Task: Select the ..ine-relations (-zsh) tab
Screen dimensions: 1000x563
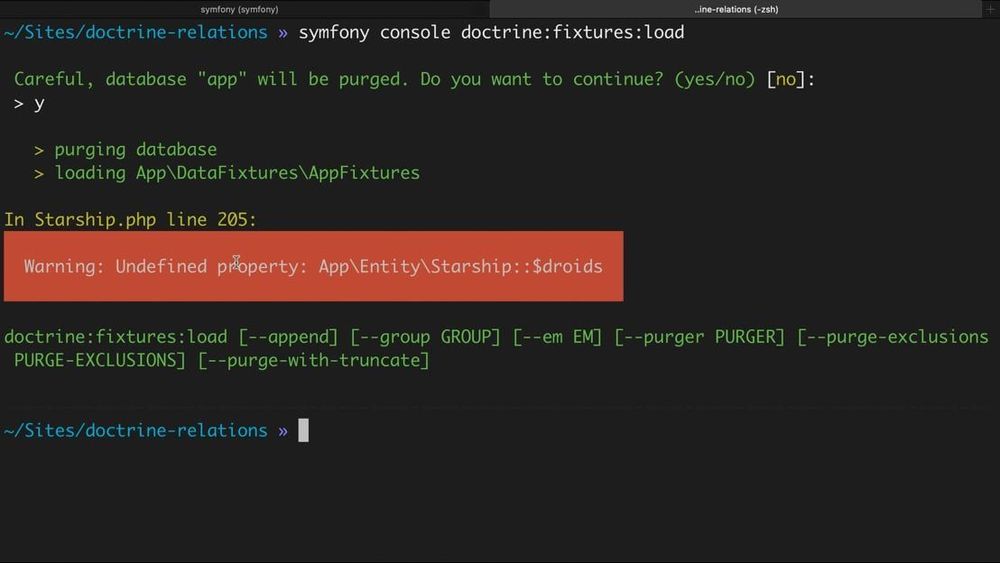Action: 736,9
